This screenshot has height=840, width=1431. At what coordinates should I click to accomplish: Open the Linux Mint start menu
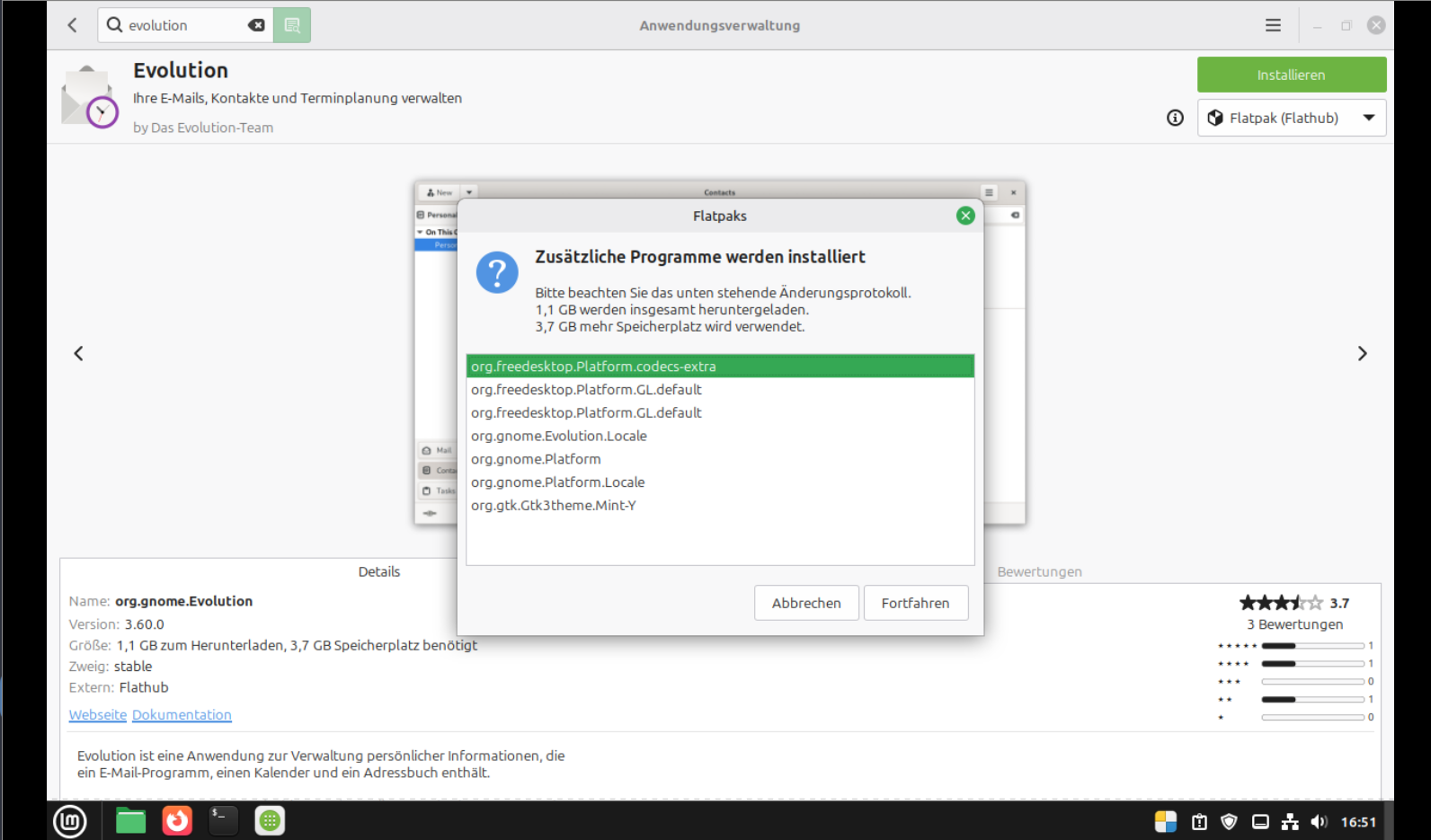pos(70,820)
